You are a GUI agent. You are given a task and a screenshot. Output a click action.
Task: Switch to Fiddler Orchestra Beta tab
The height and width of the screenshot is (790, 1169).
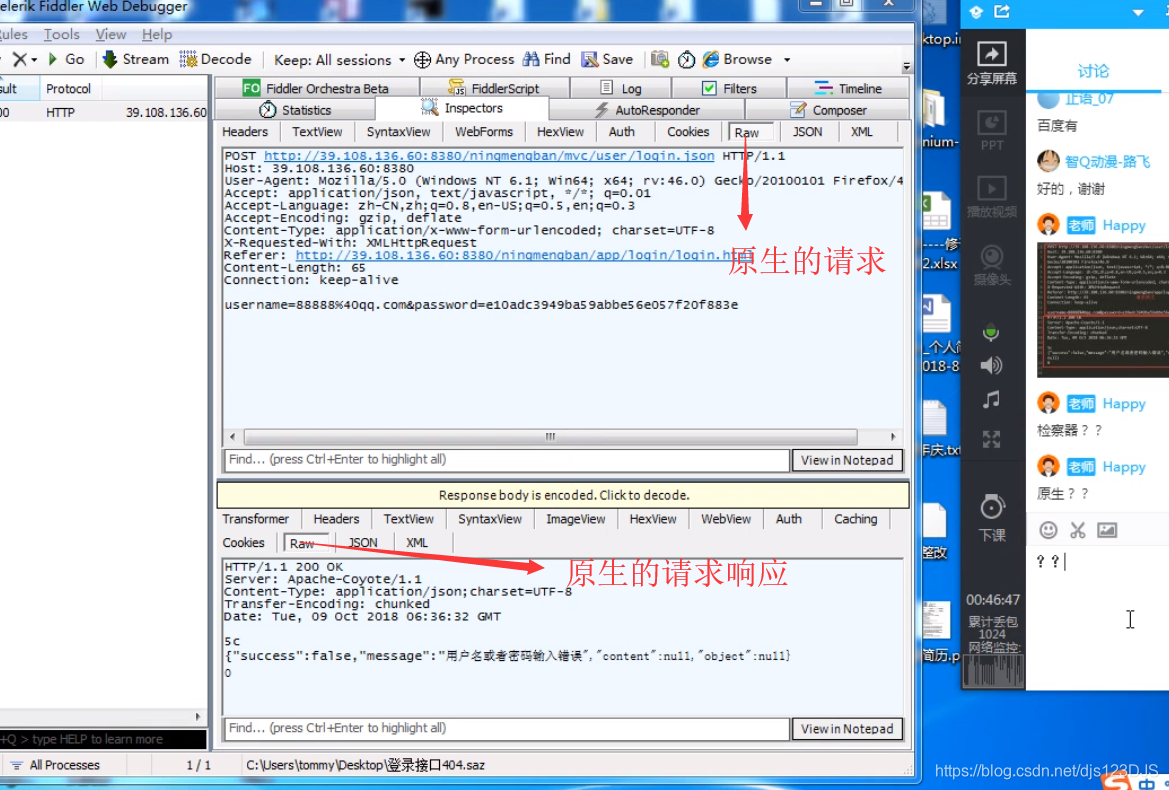(x=316, y=88)
